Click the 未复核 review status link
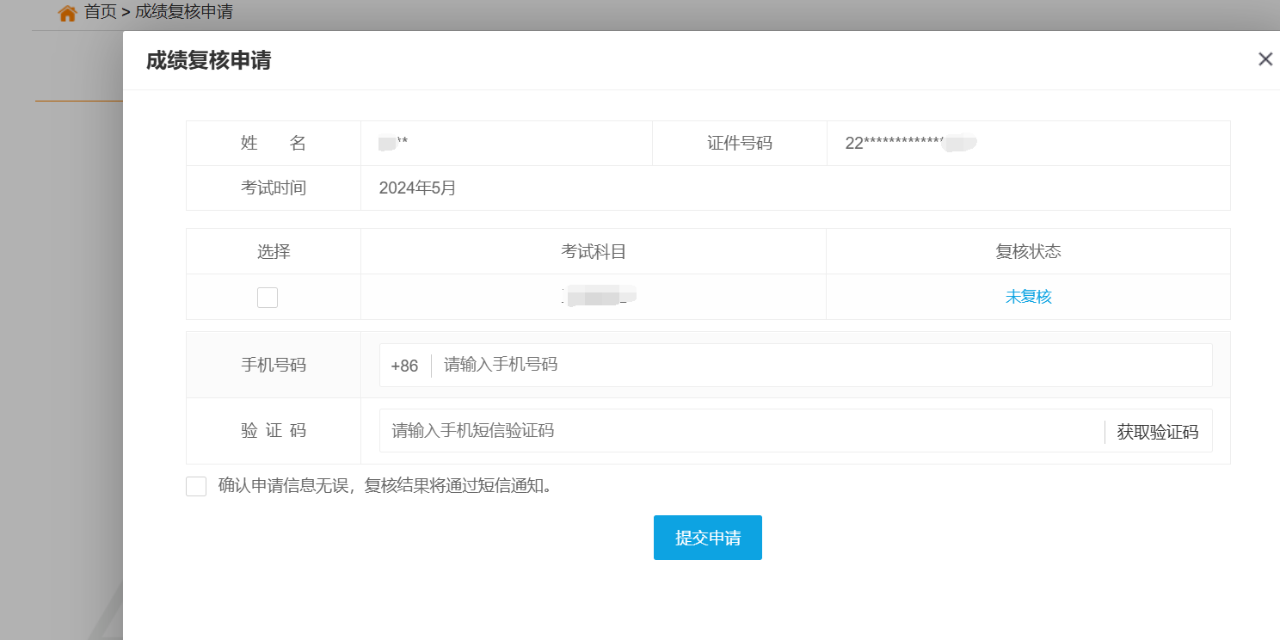This screenshot has width=1280, height=640. coord(1028,297)
